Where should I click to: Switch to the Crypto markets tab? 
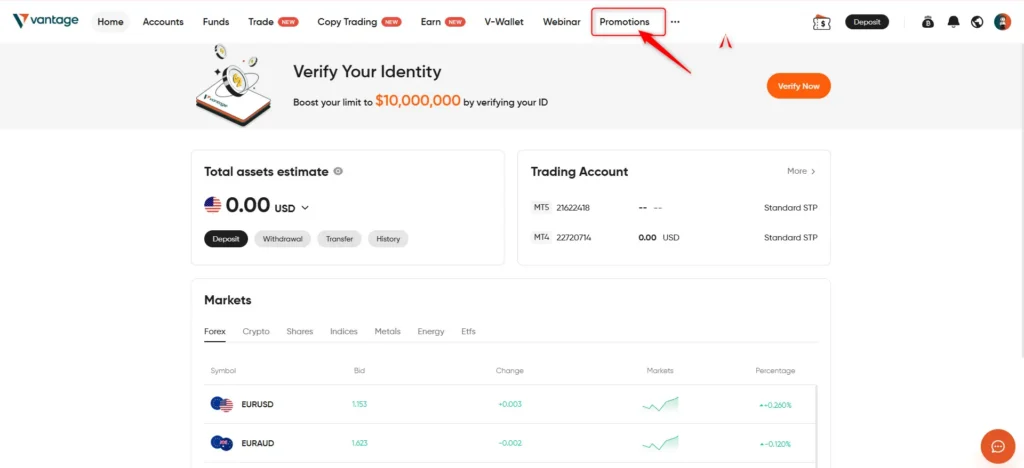[x=256, y=332]
